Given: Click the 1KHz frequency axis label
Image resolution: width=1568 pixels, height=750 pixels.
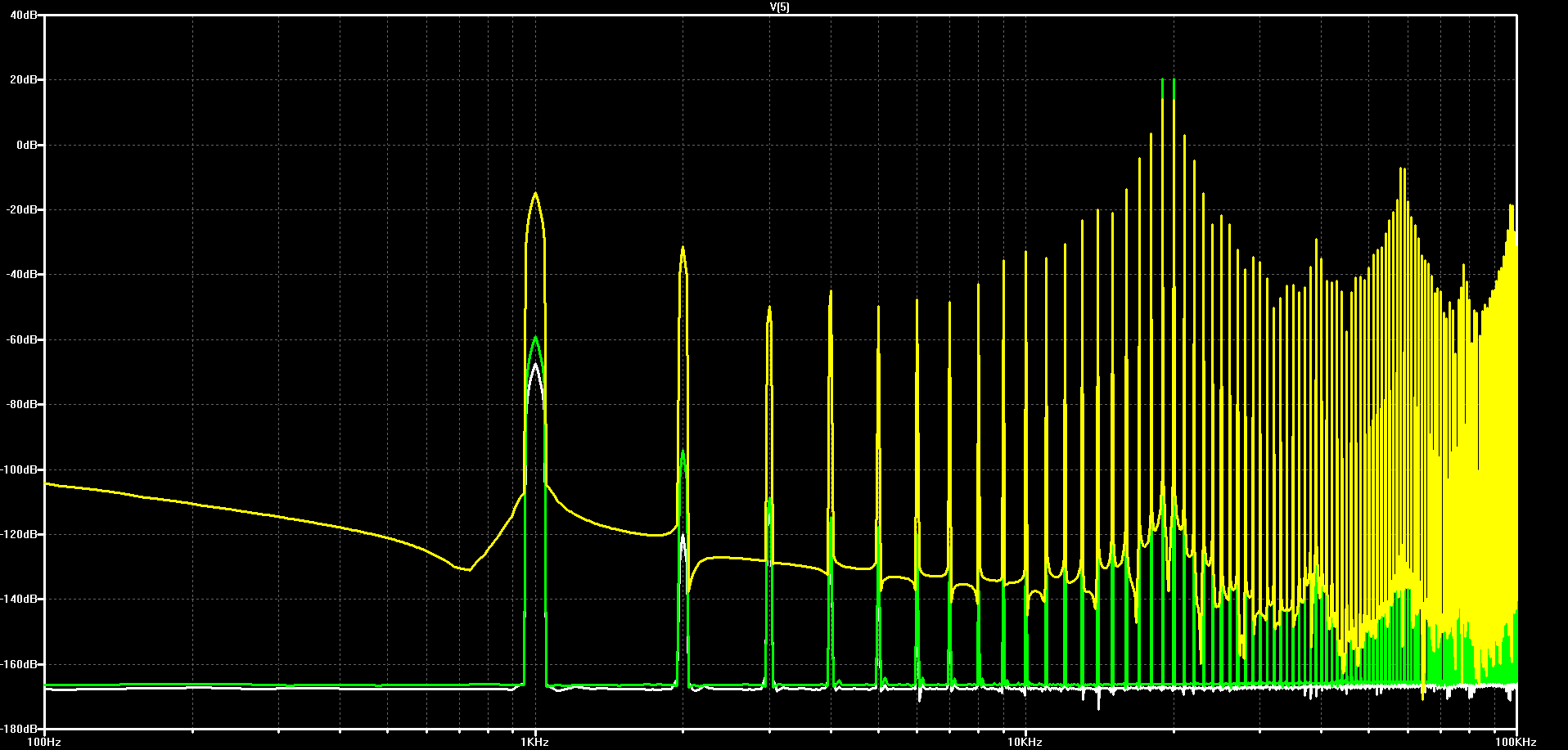Looking at the screenshot, I should click(x=535, y=743).
